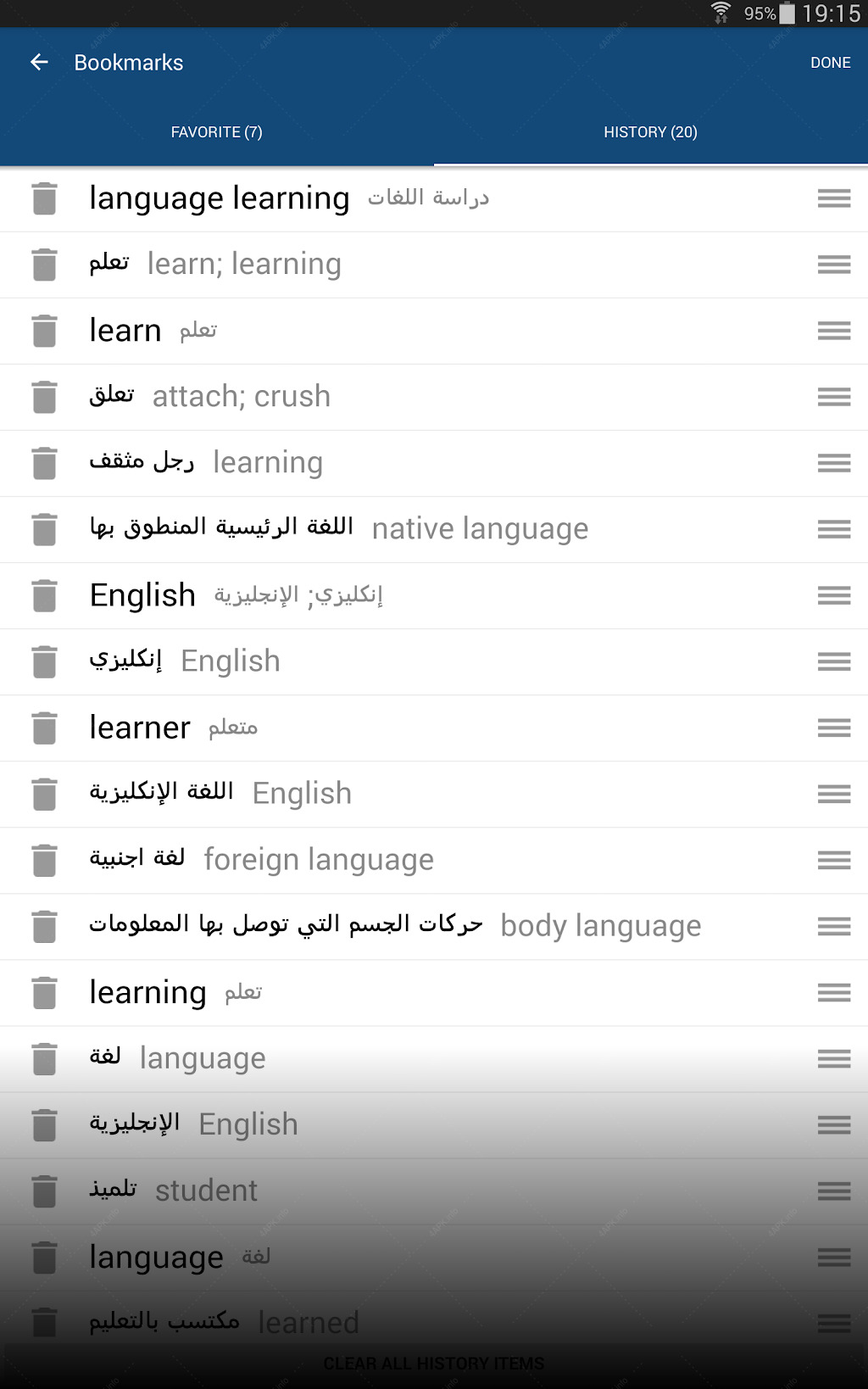Delete the 'native language' entry
Screen dimensions: 868x1389
point(44,529)
